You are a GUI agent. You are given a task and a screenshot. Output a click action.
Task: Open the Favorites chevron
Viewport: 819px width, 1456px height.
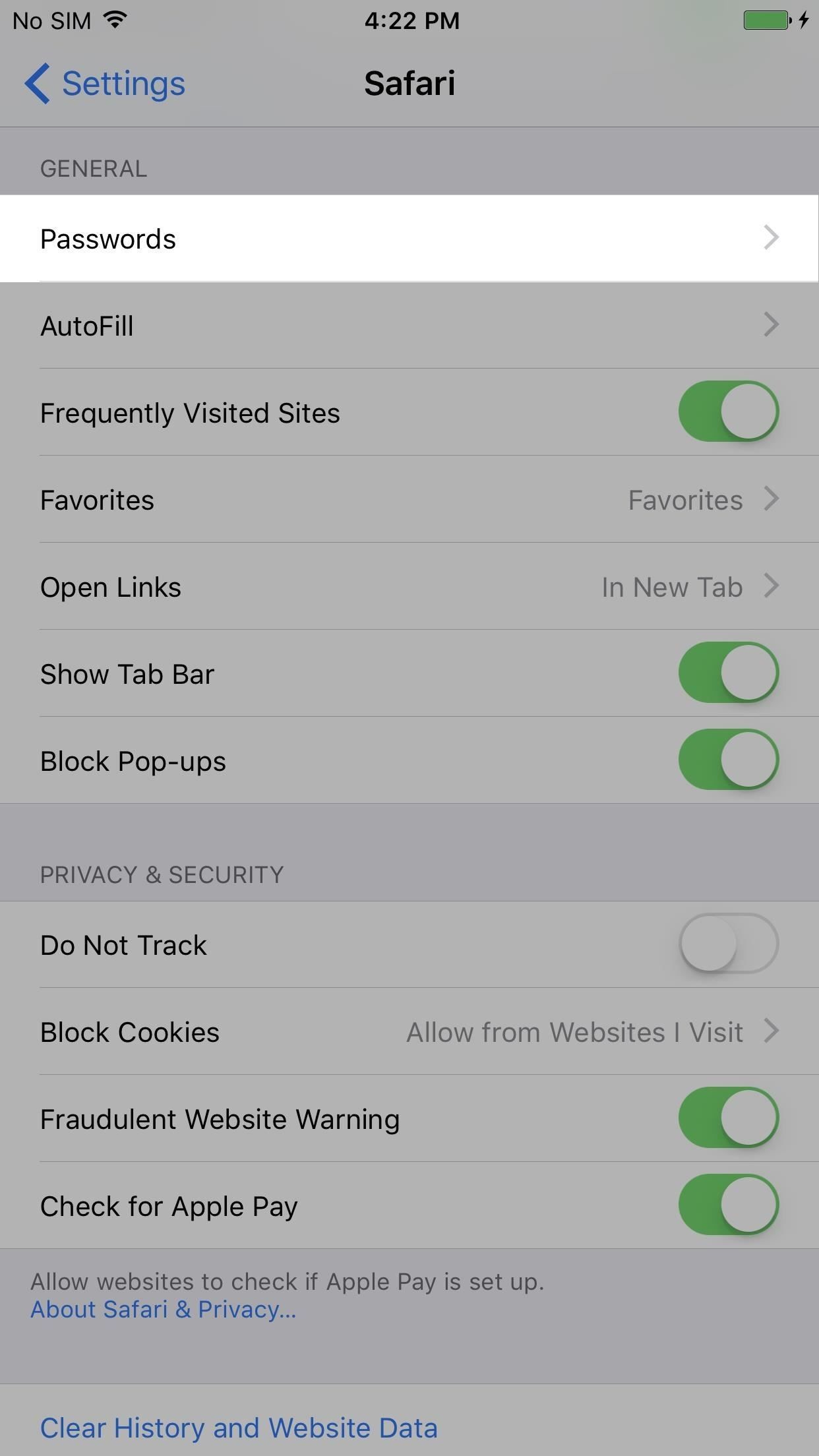(771, 499)
